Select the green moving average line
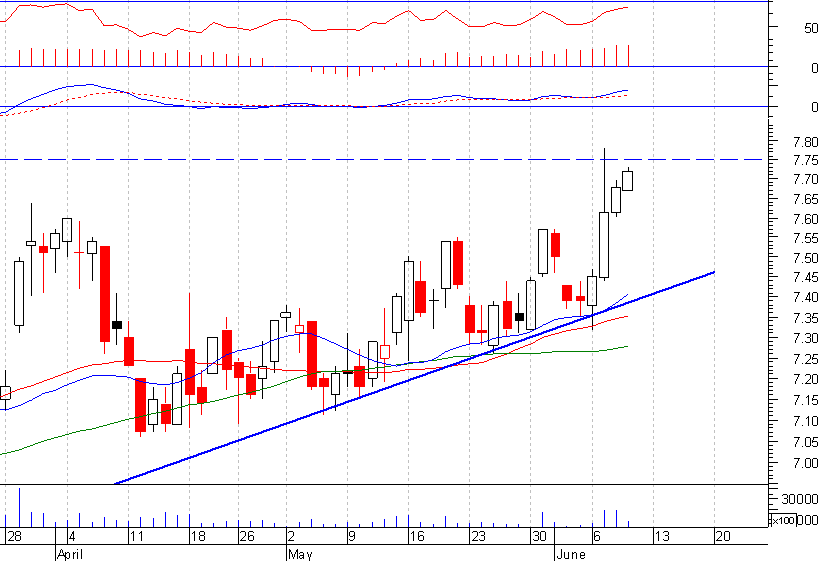Image resolution: width=823 pixels, height=561 pixels. click(314, 374)
